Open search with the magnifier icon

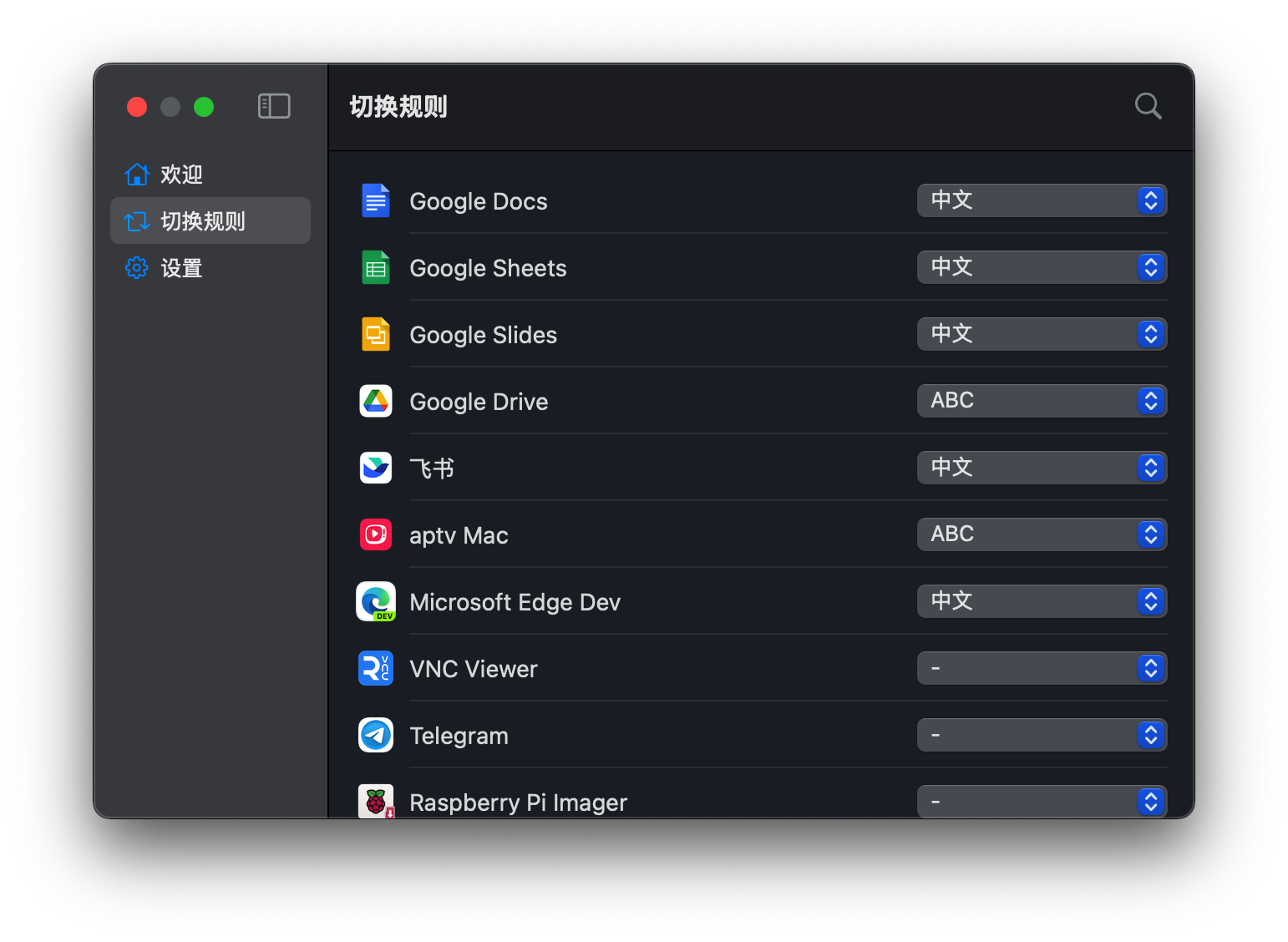pyautogui.click(x=1149, y=106)
